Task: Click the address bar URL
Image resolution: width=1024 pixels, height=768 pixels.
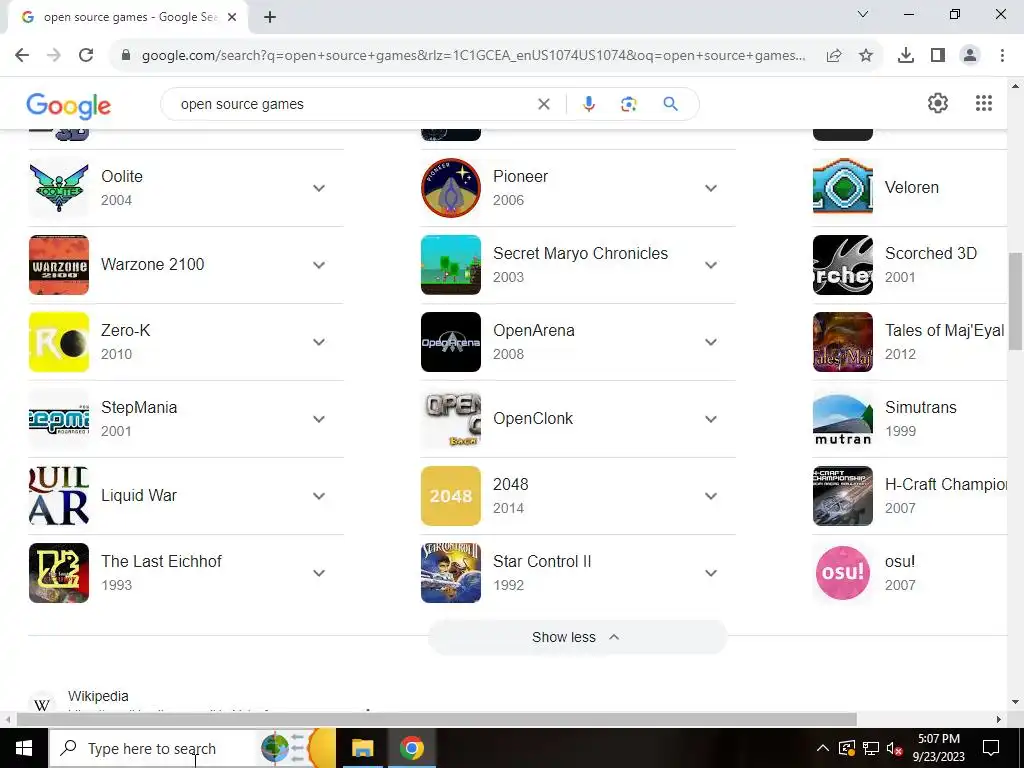Action: (x=473, y=56)
